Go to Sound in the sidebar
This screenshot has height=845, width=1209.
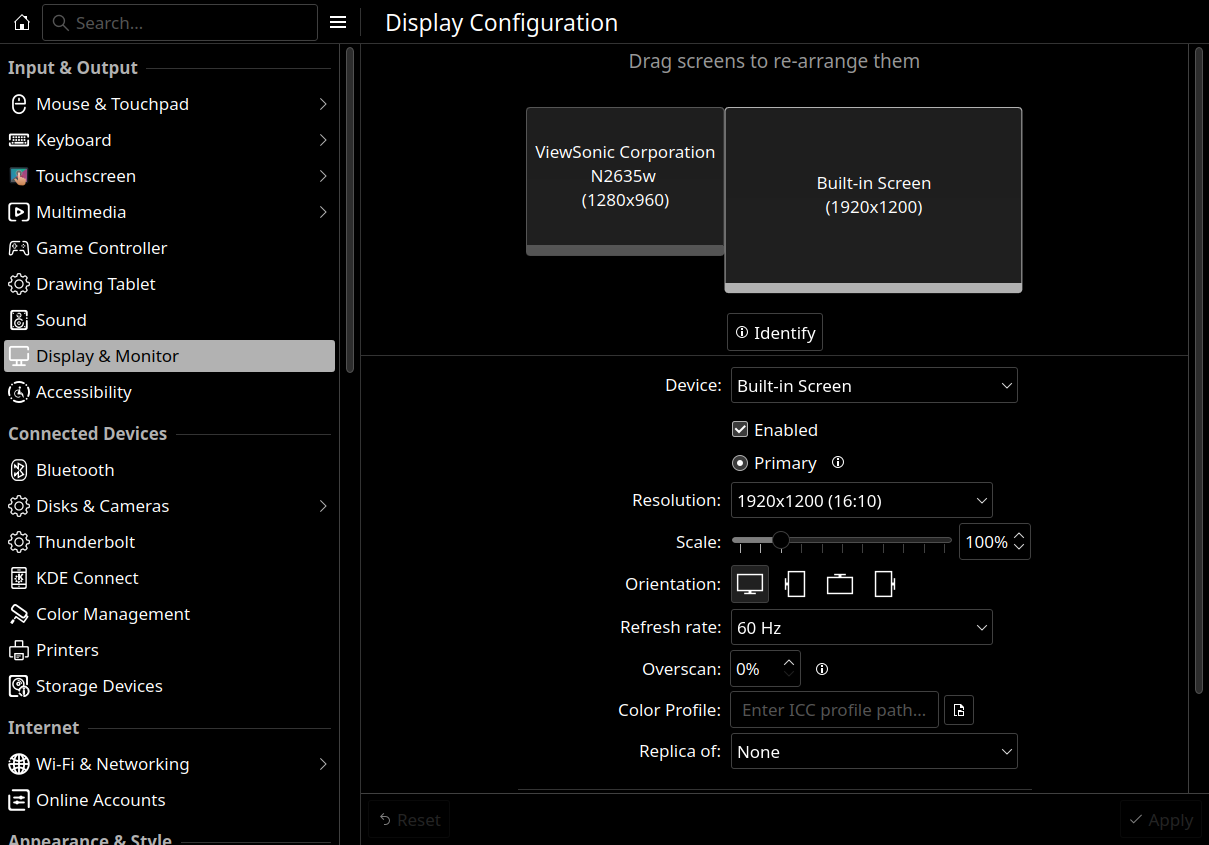pos(61,320)
